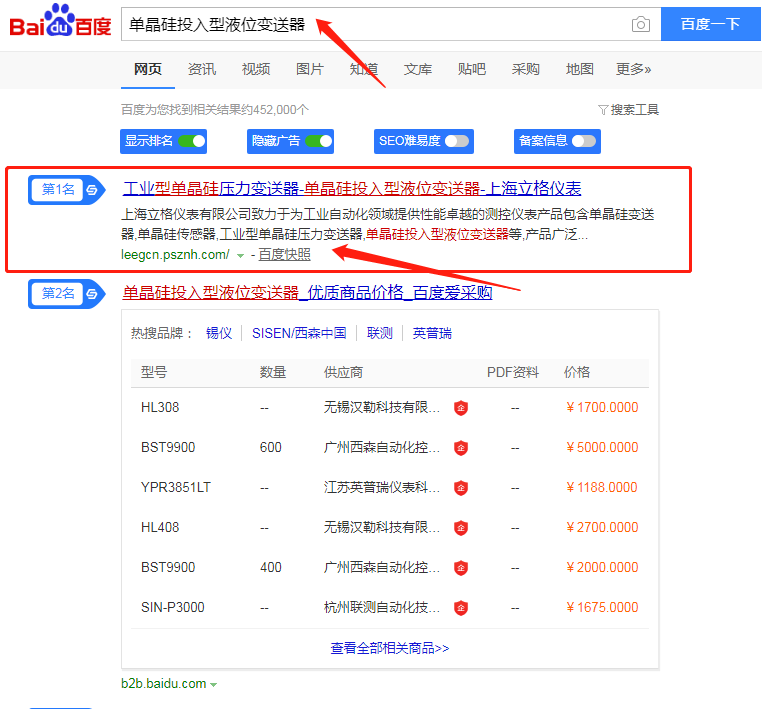Switch to the 资讯 tab
The height and width of the screenshot is (709, 762).
pos(202,69)
